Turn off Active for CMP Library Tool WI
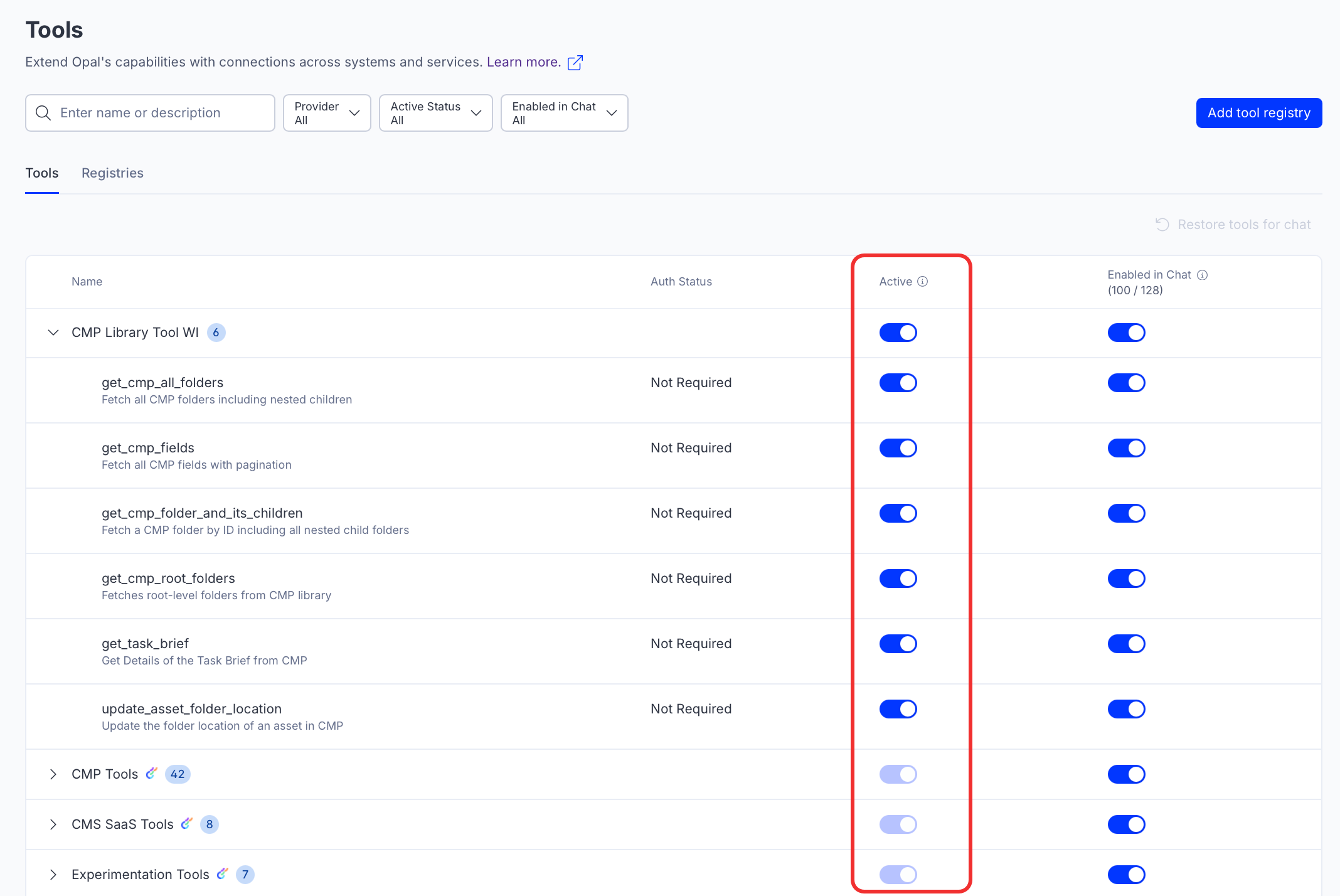Viewport: 1340px width, 896px height. tap(898, 333)
